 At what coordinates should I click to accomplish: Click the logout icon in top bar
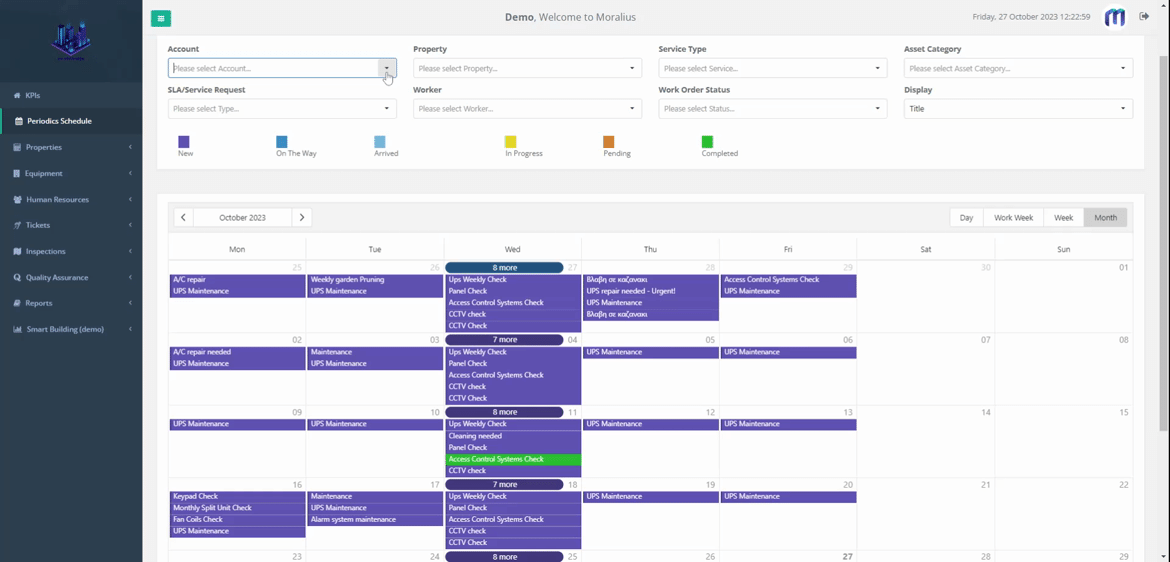point(1144,17)
